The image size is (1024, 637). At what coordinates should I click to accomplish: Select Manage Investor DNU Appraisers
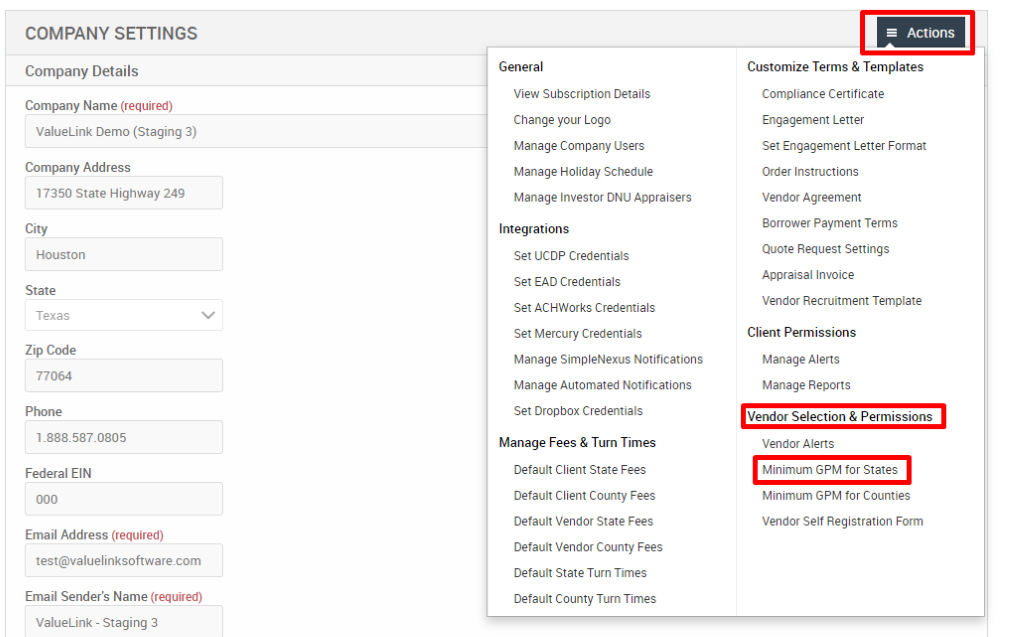(x=602, y=197)
